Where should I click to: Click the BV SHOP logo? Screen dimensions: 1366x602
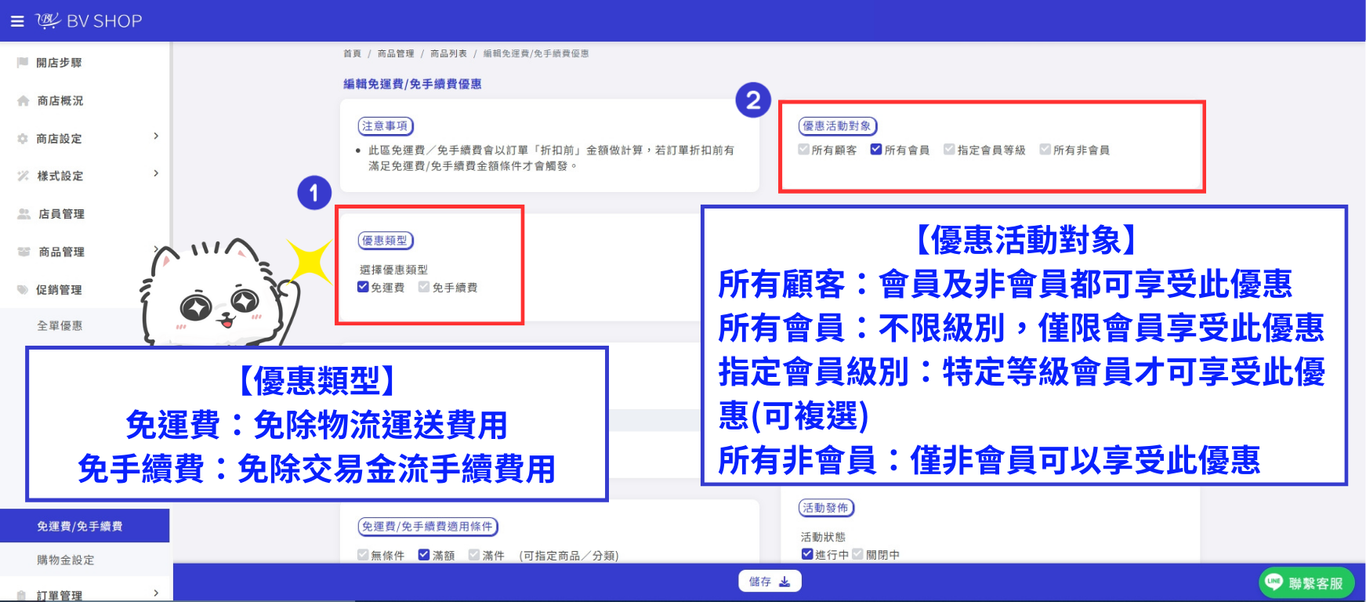click(88, 21)
